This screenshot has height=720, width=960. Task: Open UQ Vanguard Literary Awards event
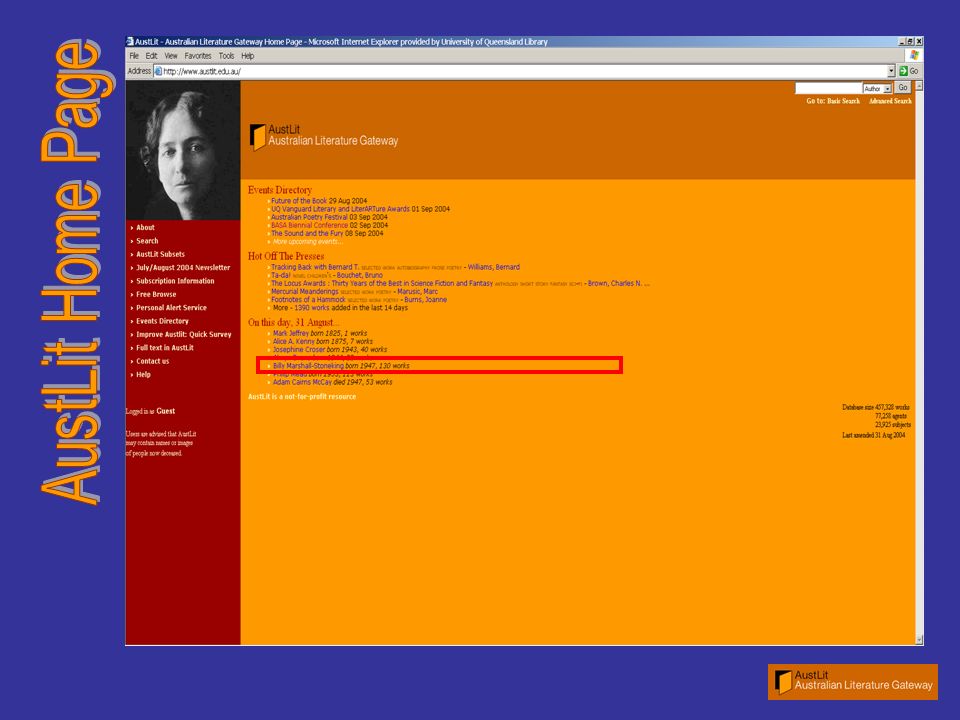click(340, 209)
